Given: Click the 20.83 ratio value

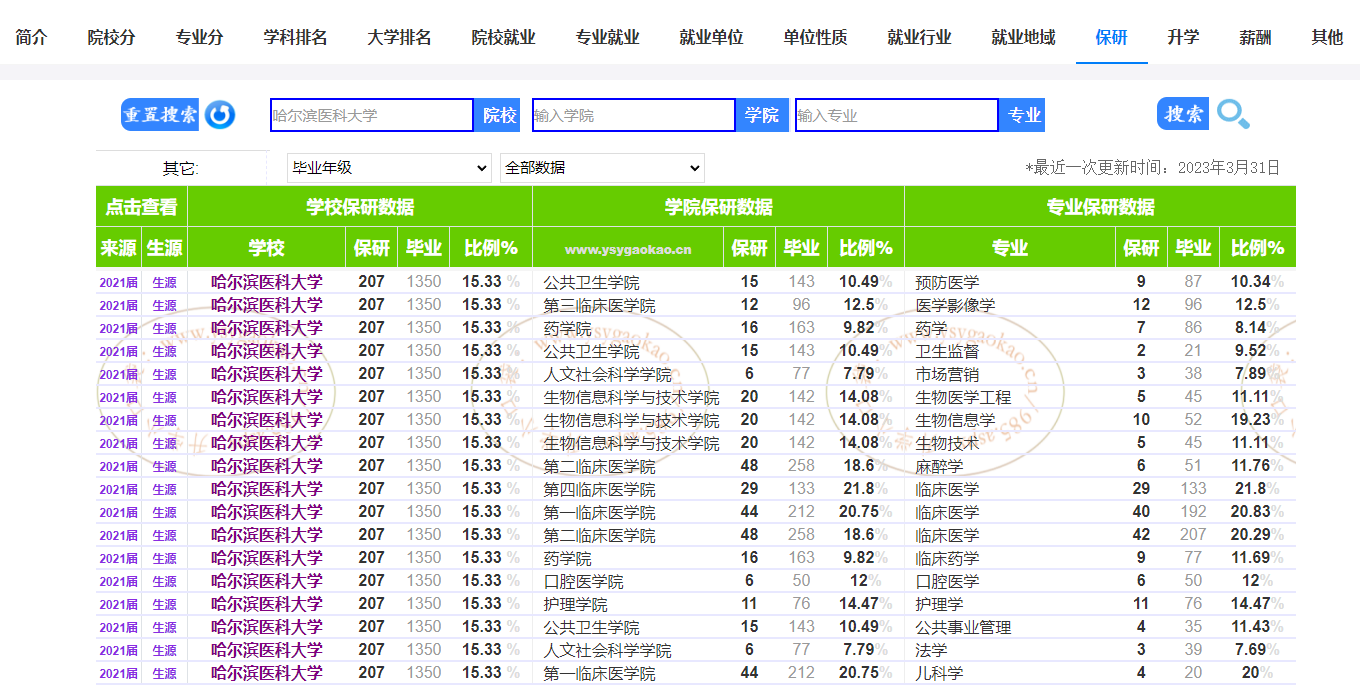Looking at the screenshot, I should tap(1250, 512).
